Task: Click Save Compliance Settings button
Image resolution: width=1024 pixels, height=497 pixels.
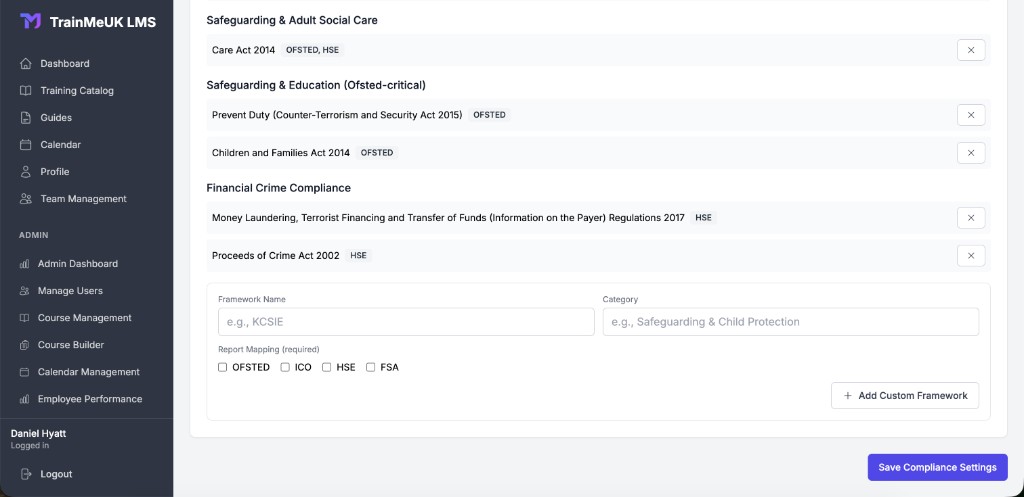Action: tap(937, 468)
